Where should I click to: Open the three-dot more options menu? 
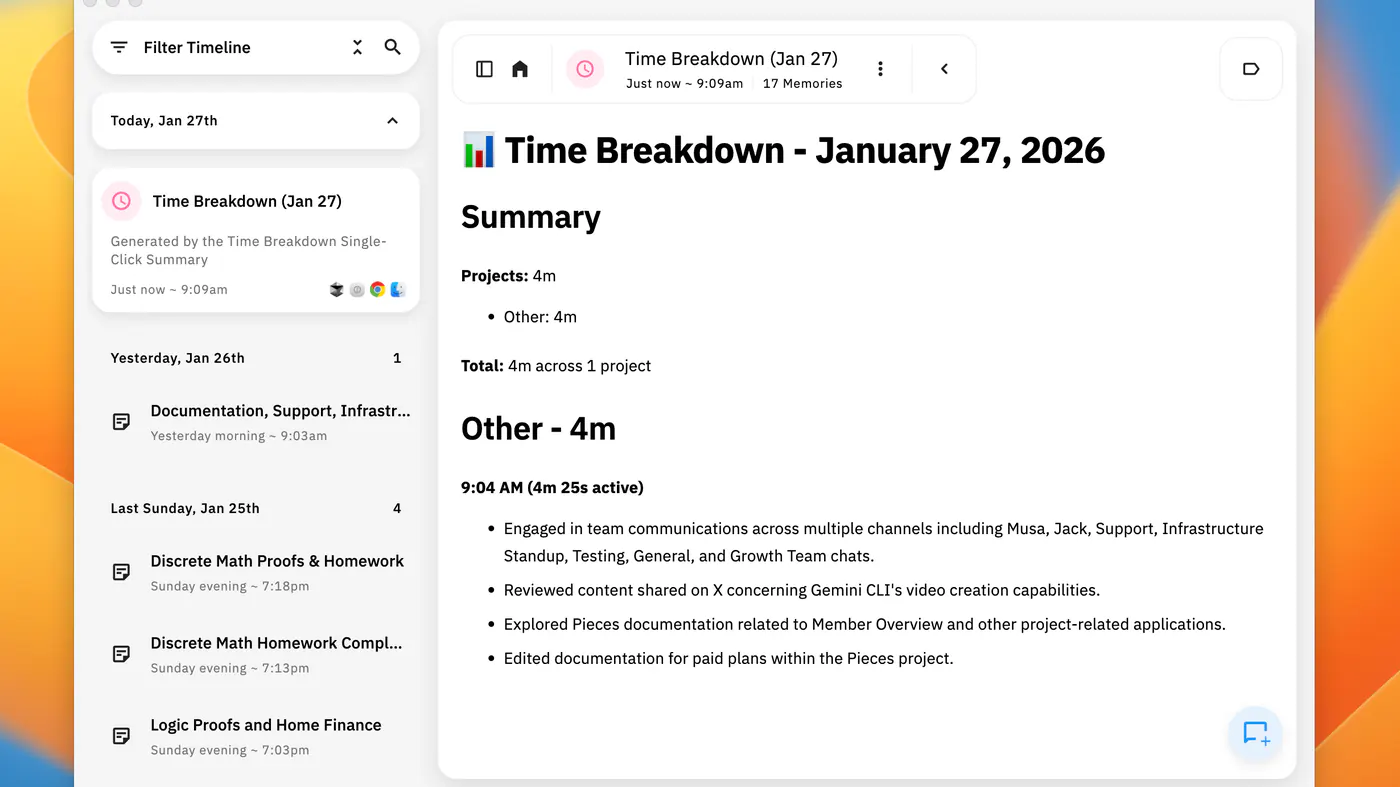880,69
